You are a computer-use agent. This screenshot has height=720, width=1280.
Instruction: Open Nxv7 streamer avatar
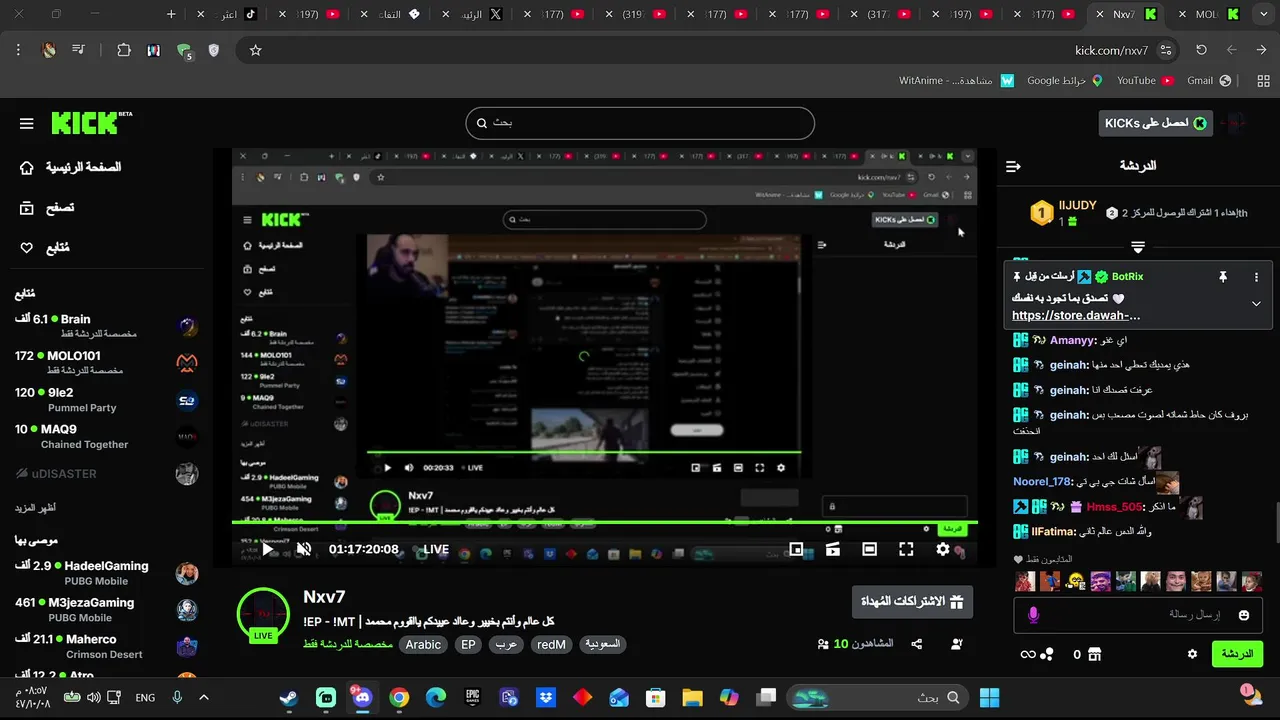tap(263, 614)
